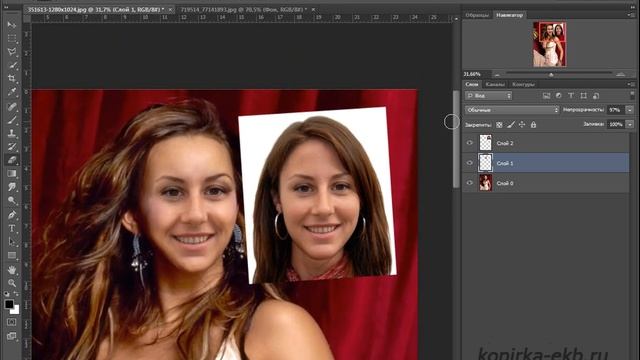Image resolution: width=640 pixels, height=360 pixels.
Task: Filter layers by pixel layers
Action: click(547, 96)
